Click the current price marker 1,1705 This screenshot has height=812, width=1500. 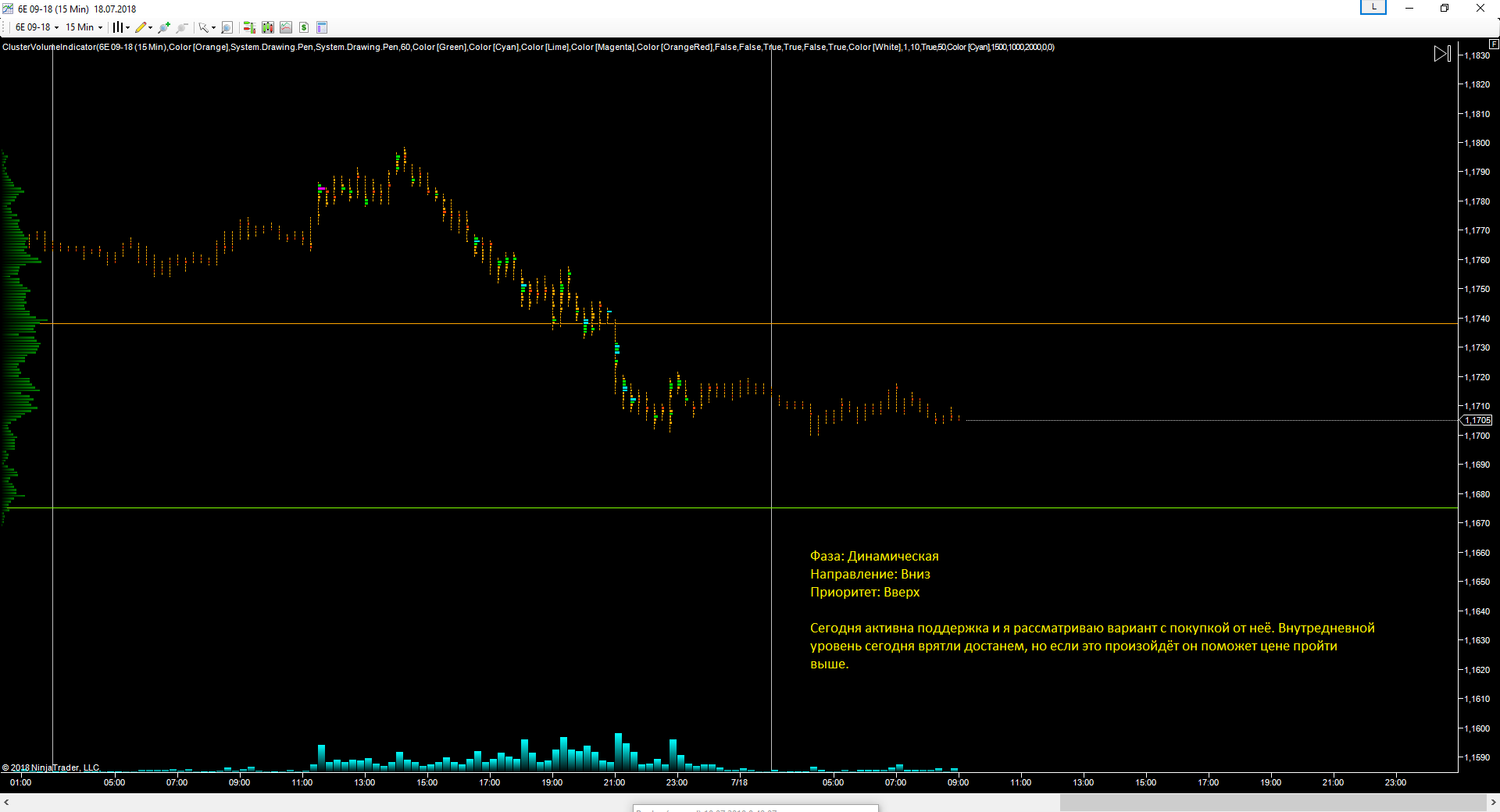(x=1477, y=420)
